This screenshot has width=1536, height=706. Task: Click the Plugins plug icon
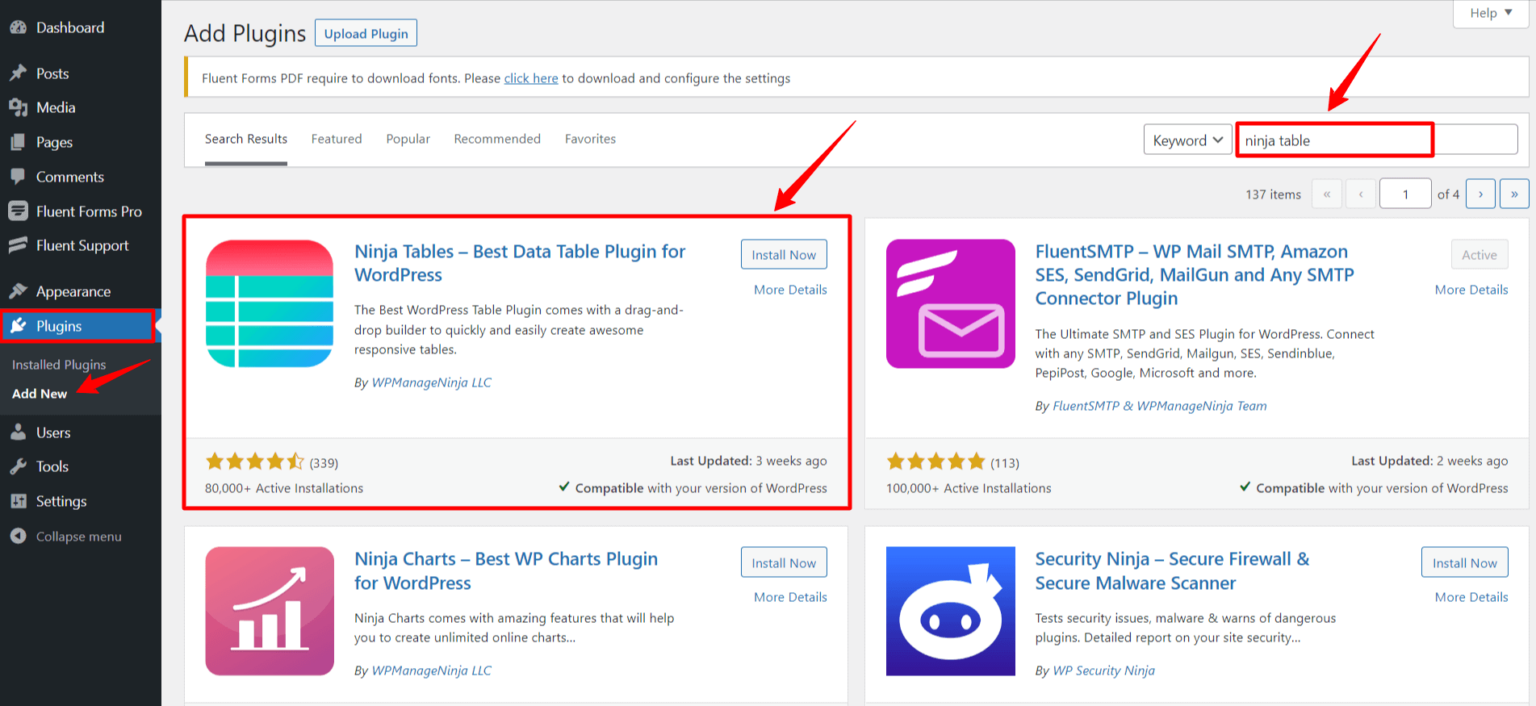[x=22, y=325]
